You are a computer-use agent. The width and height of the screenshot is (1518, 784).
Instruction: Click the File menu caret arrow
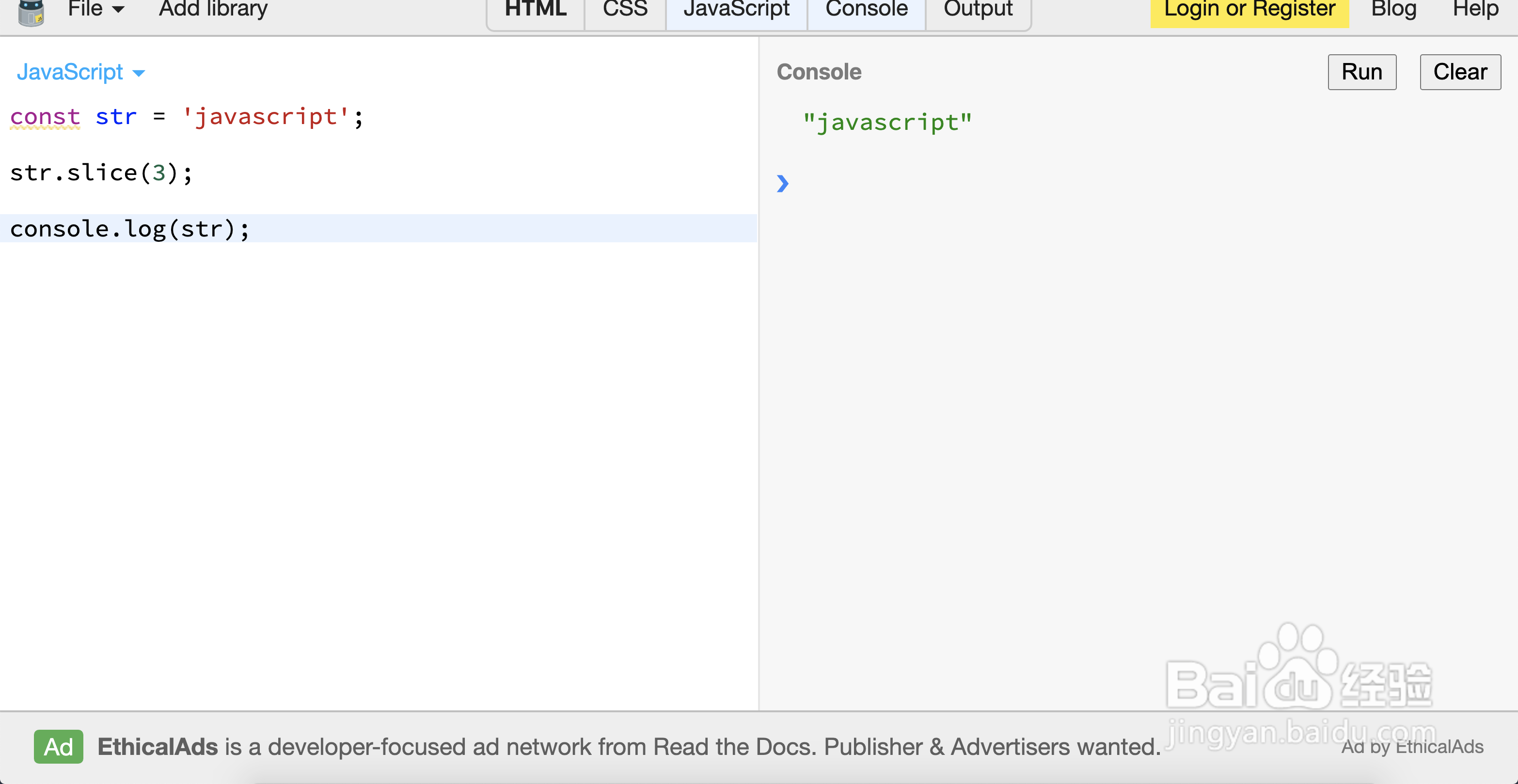tap(118, 9)
